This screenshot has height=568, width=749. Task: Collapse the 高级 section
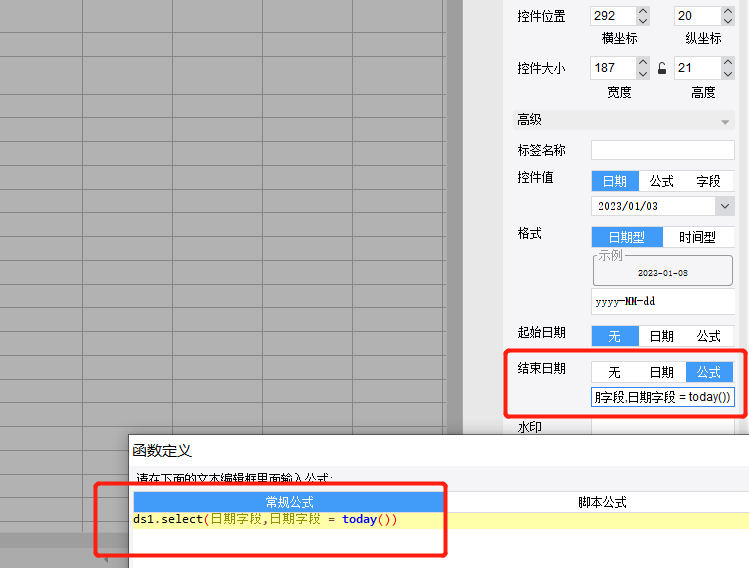click(x=725, y=122)
